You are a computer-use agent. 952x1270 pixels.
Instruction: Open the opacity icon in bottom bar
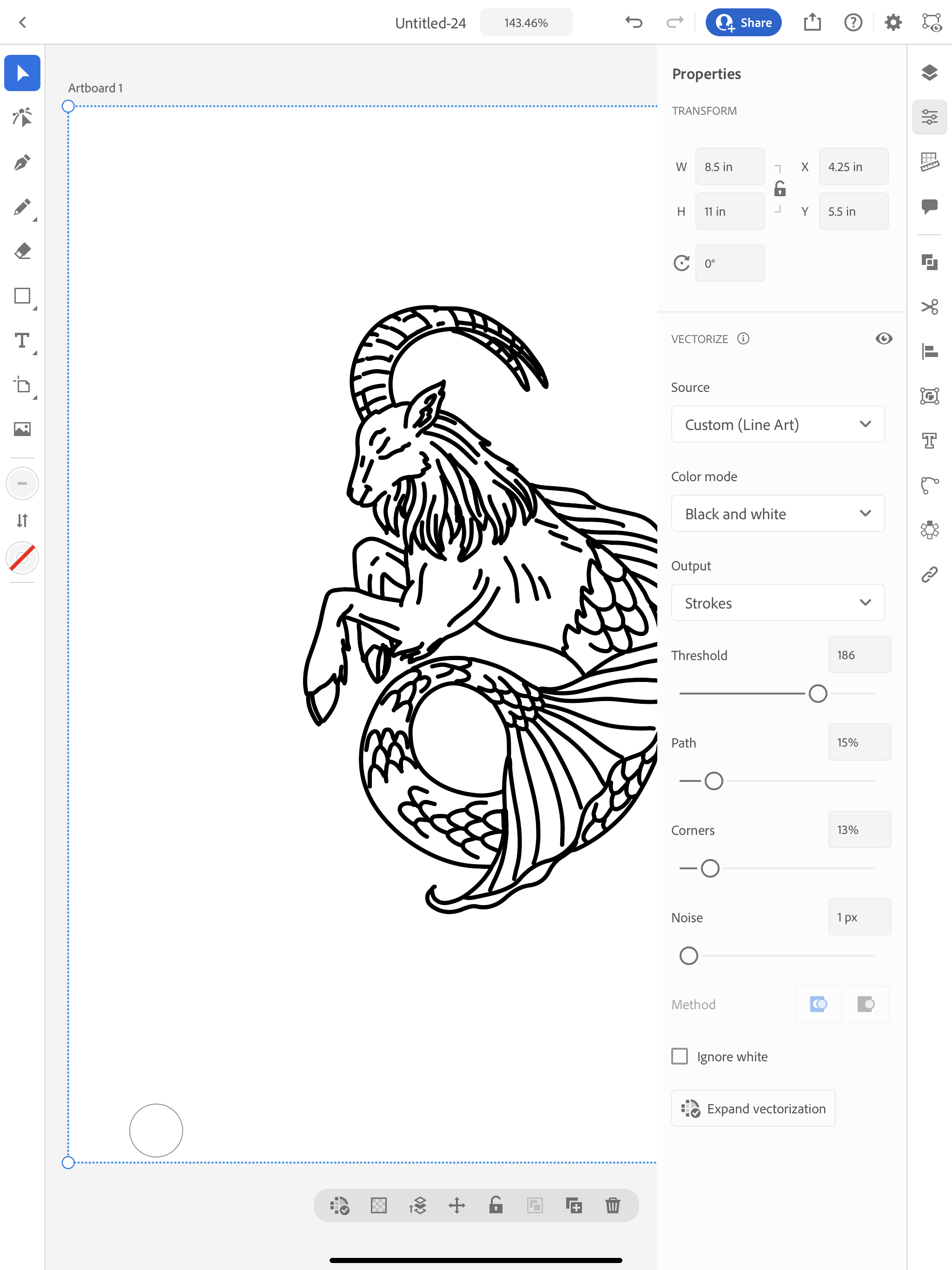[x=379, y=1206]
